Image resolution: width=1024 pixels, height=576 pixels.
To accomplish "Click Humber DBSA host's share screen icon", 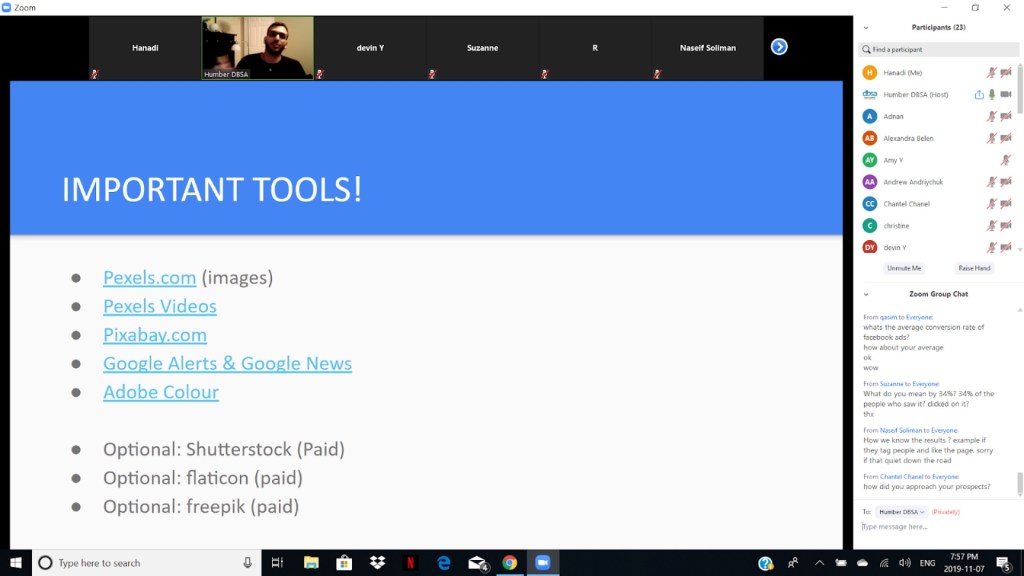I will 979,94.
